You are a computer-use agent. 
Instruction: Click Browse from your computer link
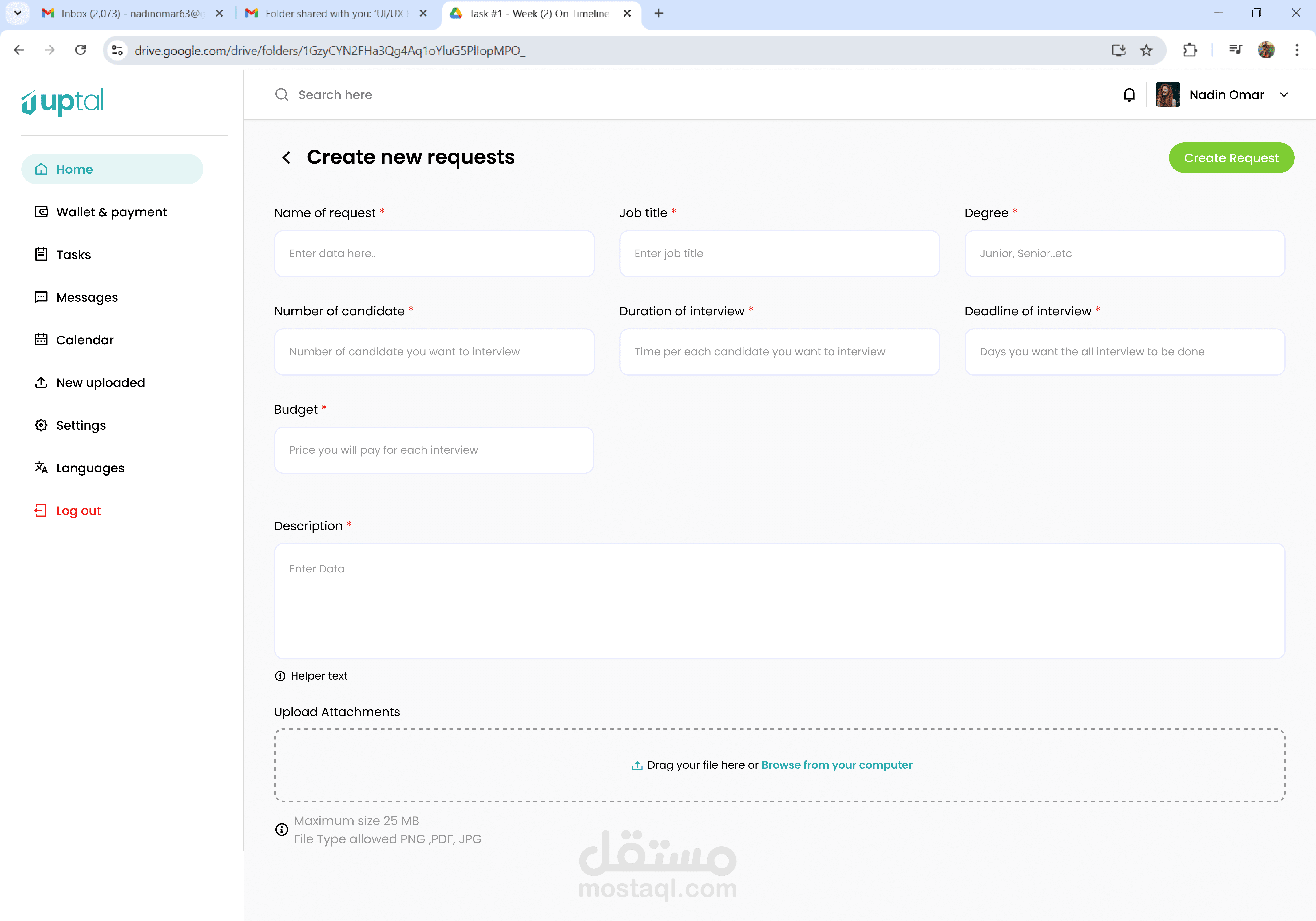click(x=837, y=765)
